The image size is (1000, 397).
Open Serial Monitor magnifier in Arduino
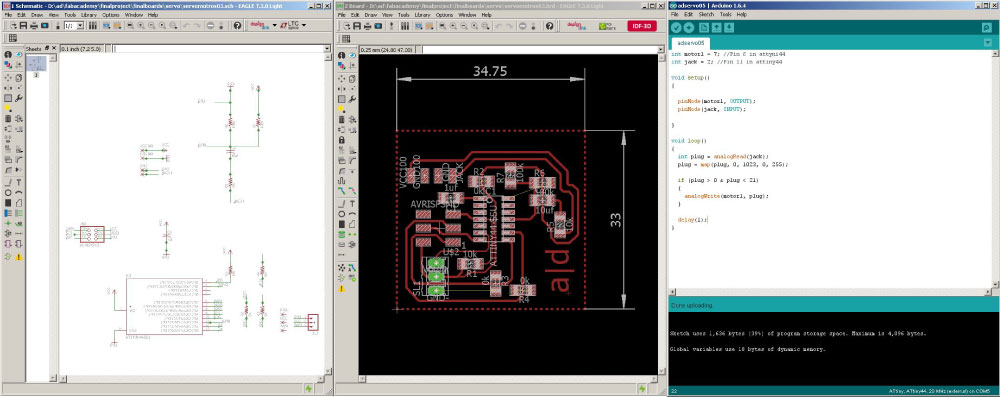click(x=987, y=27)
